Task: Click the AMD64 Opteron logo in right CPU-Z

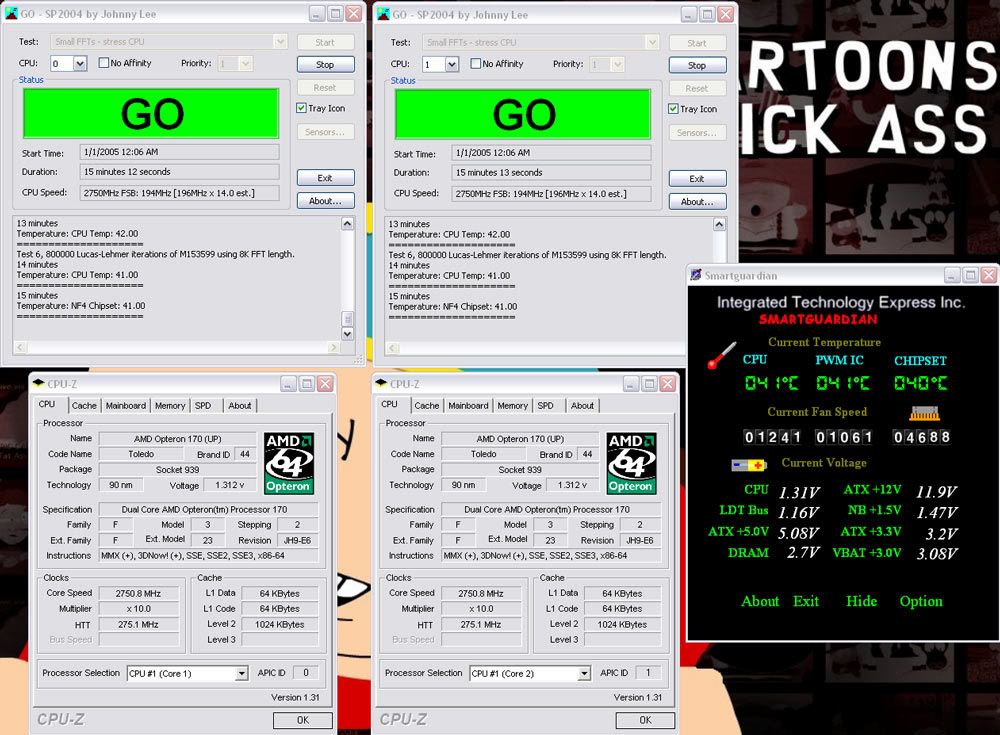Action: coord(631,463)
